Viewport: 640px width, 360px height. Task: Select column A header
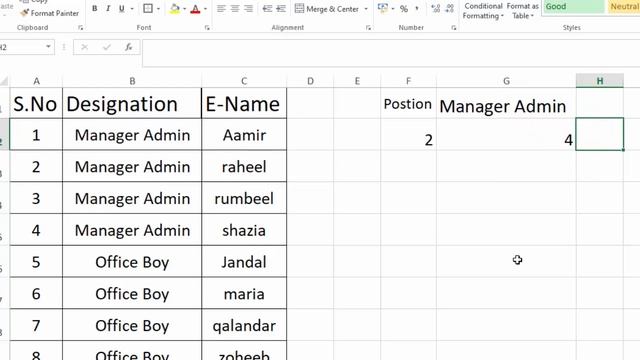click(36, 81)
